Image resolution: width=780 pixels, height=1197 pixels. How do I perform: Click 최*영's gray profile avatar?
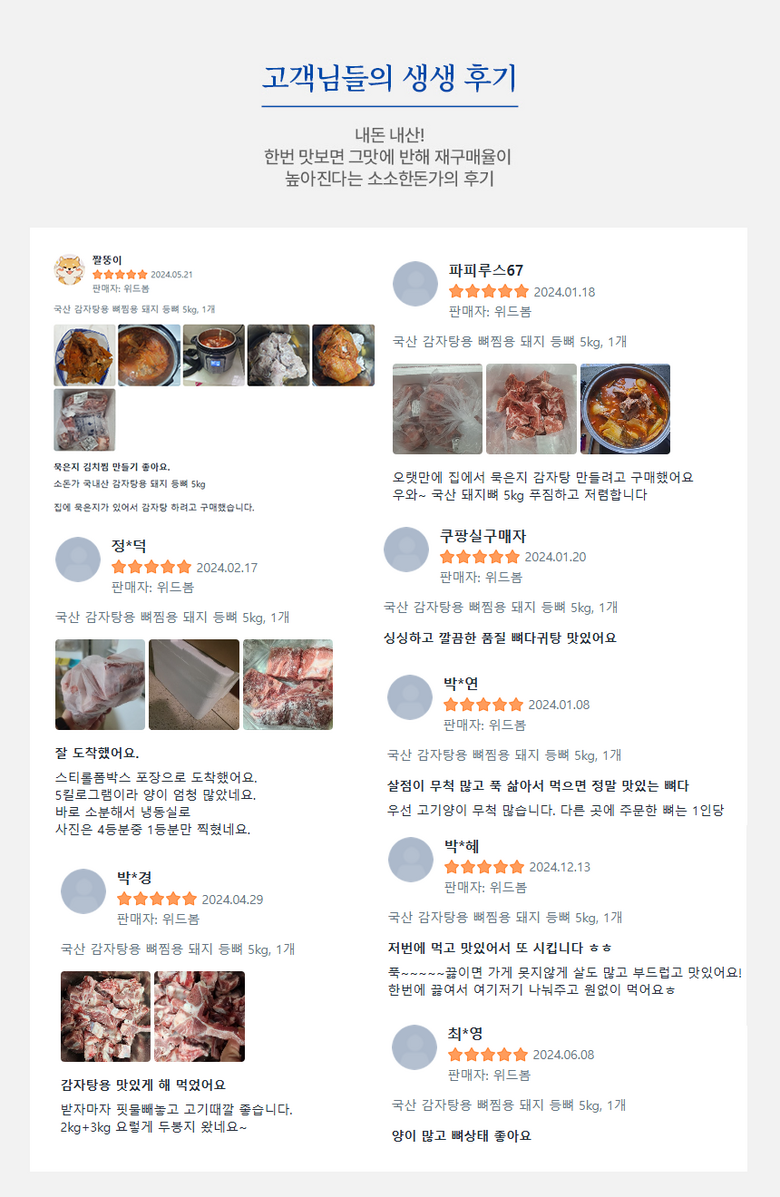[x=414, y=1047]
